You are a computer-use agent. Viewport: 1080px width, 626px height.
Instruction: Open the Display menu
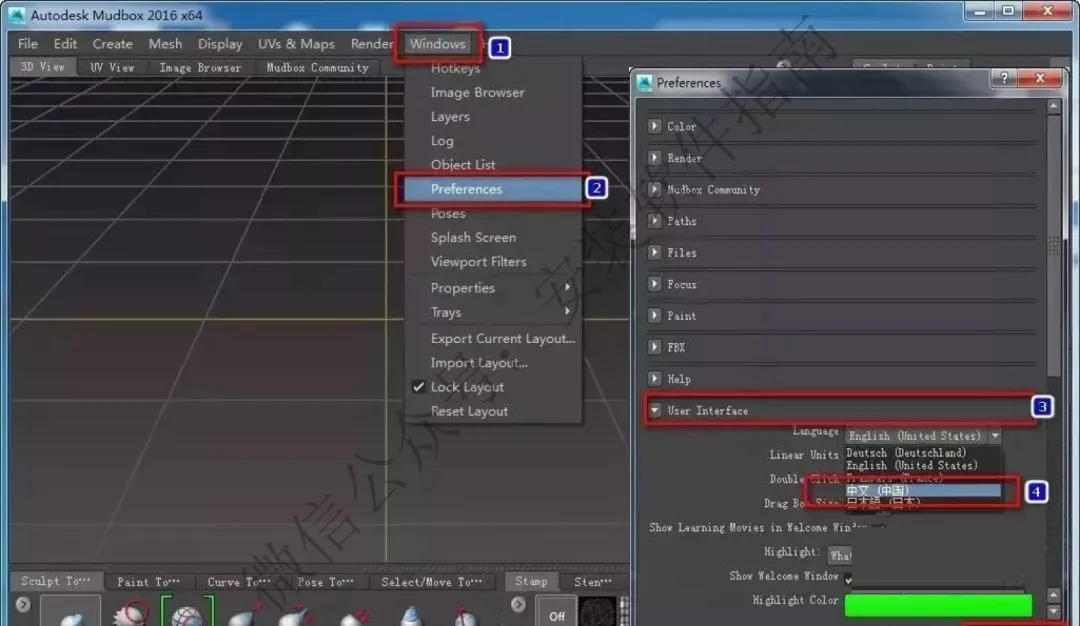pos(220,43)
